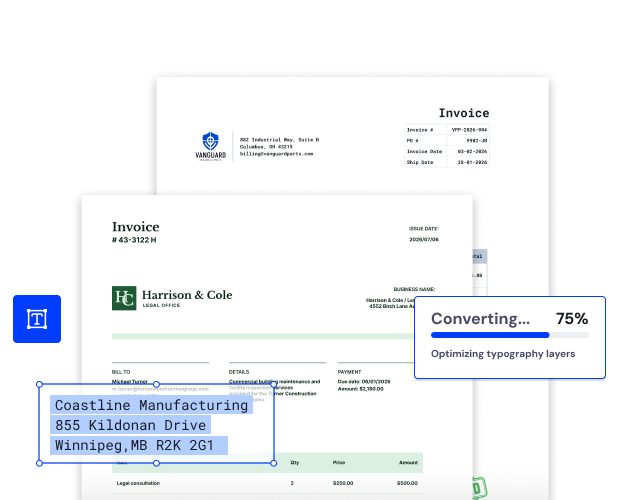Click the Invoice heading on Vanguard invoice
Screen dimensions: 638x500
click(x=464, y=113)
